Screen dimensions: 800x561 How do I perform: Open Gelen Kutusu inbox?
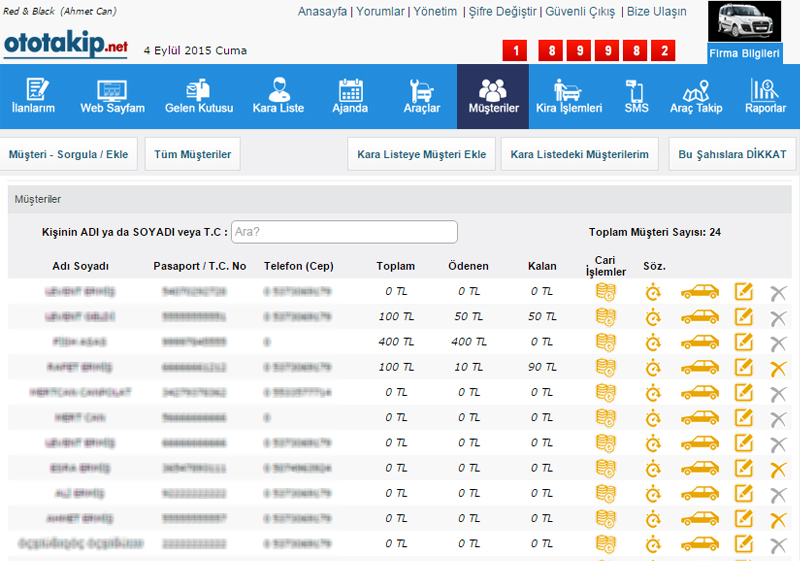click(198, 96)
